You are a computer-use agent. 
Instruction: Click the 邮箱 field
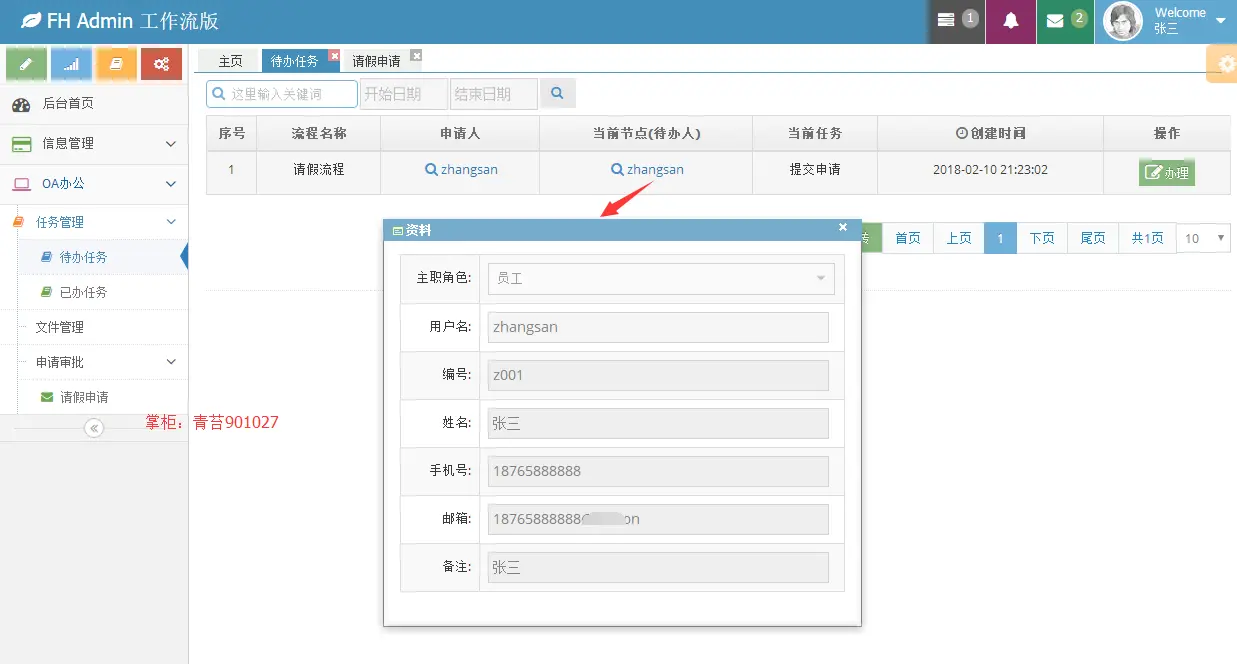coord(658,519)
